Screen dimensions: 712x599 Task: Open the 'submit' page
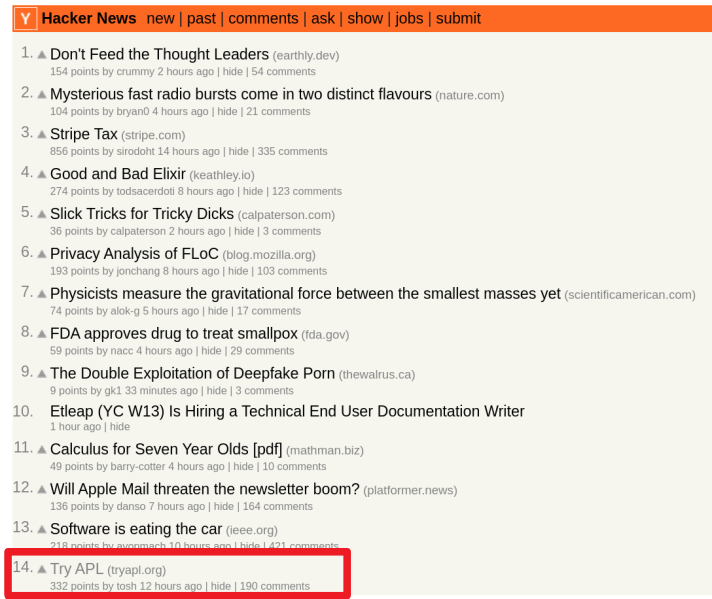[458, 19]
